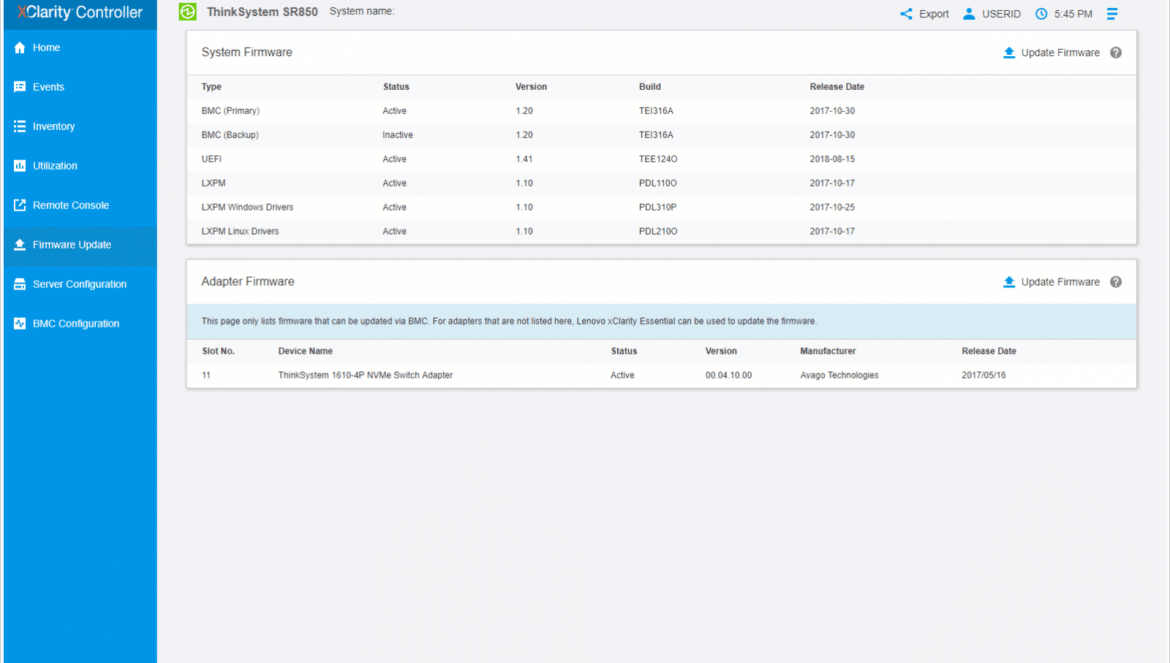Click the Utilization chart icon
1170x663 pixels.
click(x=19, y=166)
